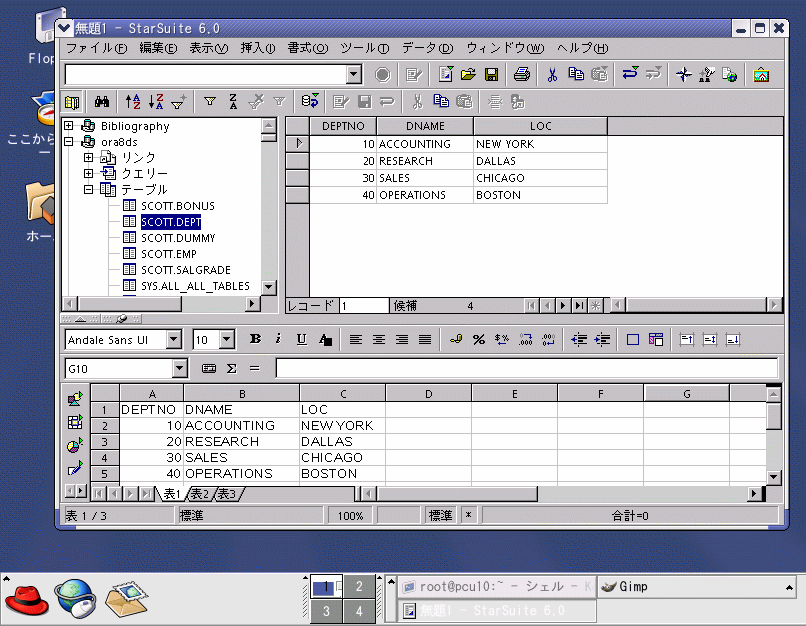
Task: Open the ファイル menu
Action: (96, 48)
